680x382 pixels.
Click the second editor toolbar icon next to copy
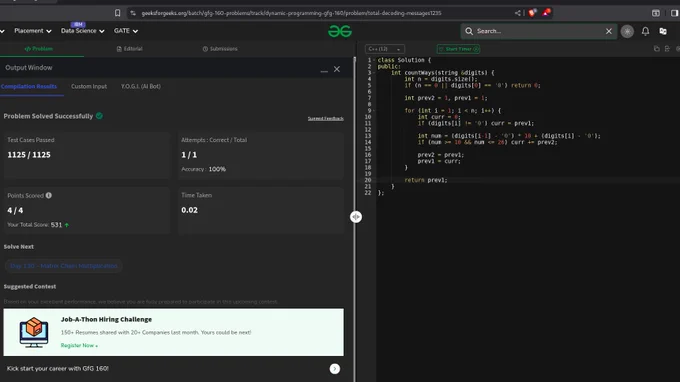667,49
